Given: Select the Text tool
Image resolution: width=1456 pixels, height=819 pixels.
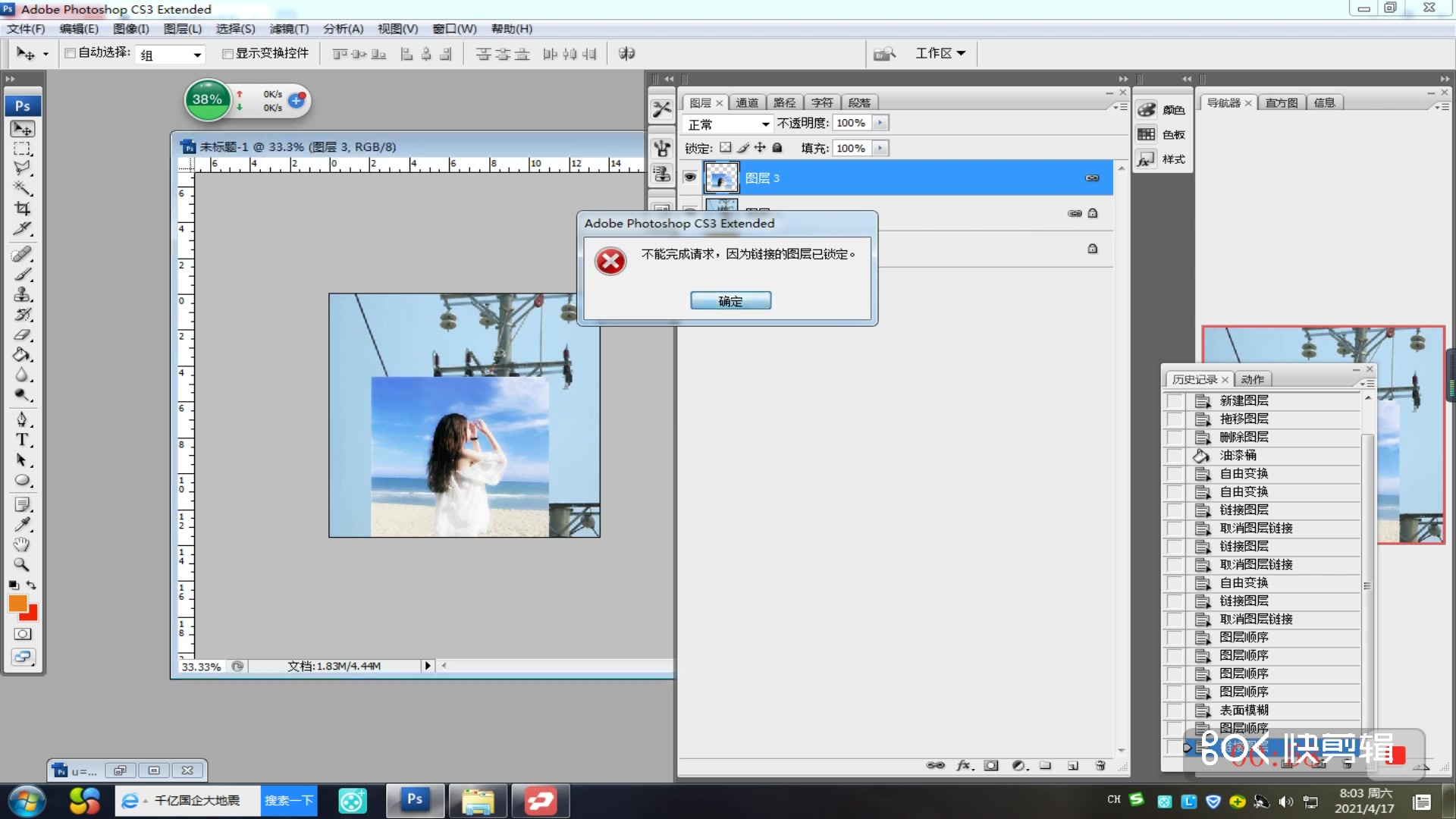Looking at the screenshot, I should (23, 440).
